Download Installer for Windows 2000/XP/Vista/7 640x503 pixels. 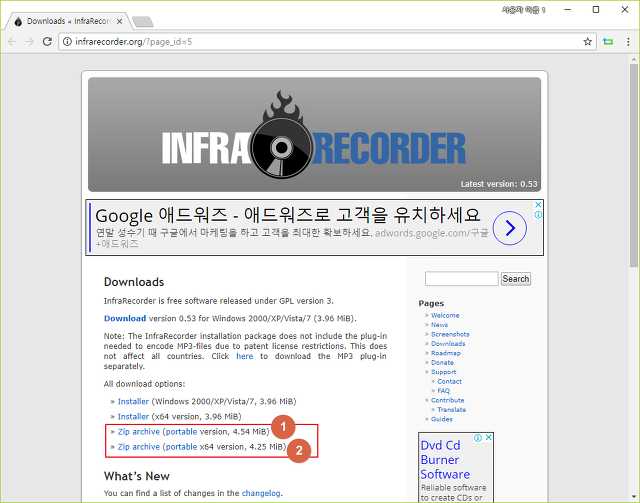coord(133,401)
